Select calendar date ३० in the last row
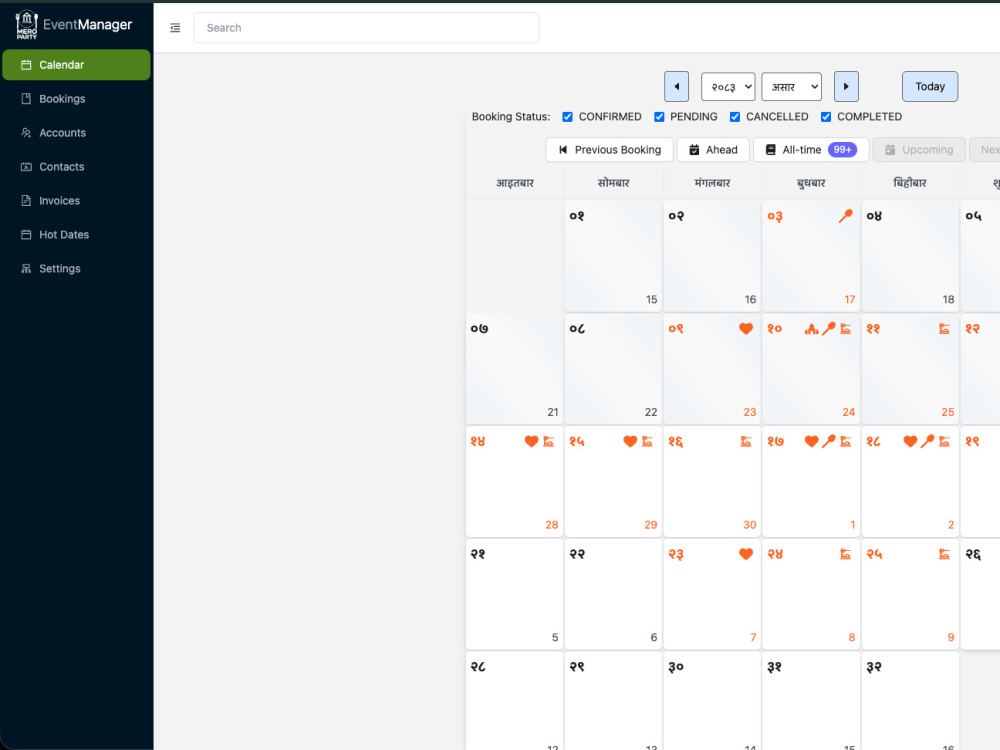 pos(712,701)
